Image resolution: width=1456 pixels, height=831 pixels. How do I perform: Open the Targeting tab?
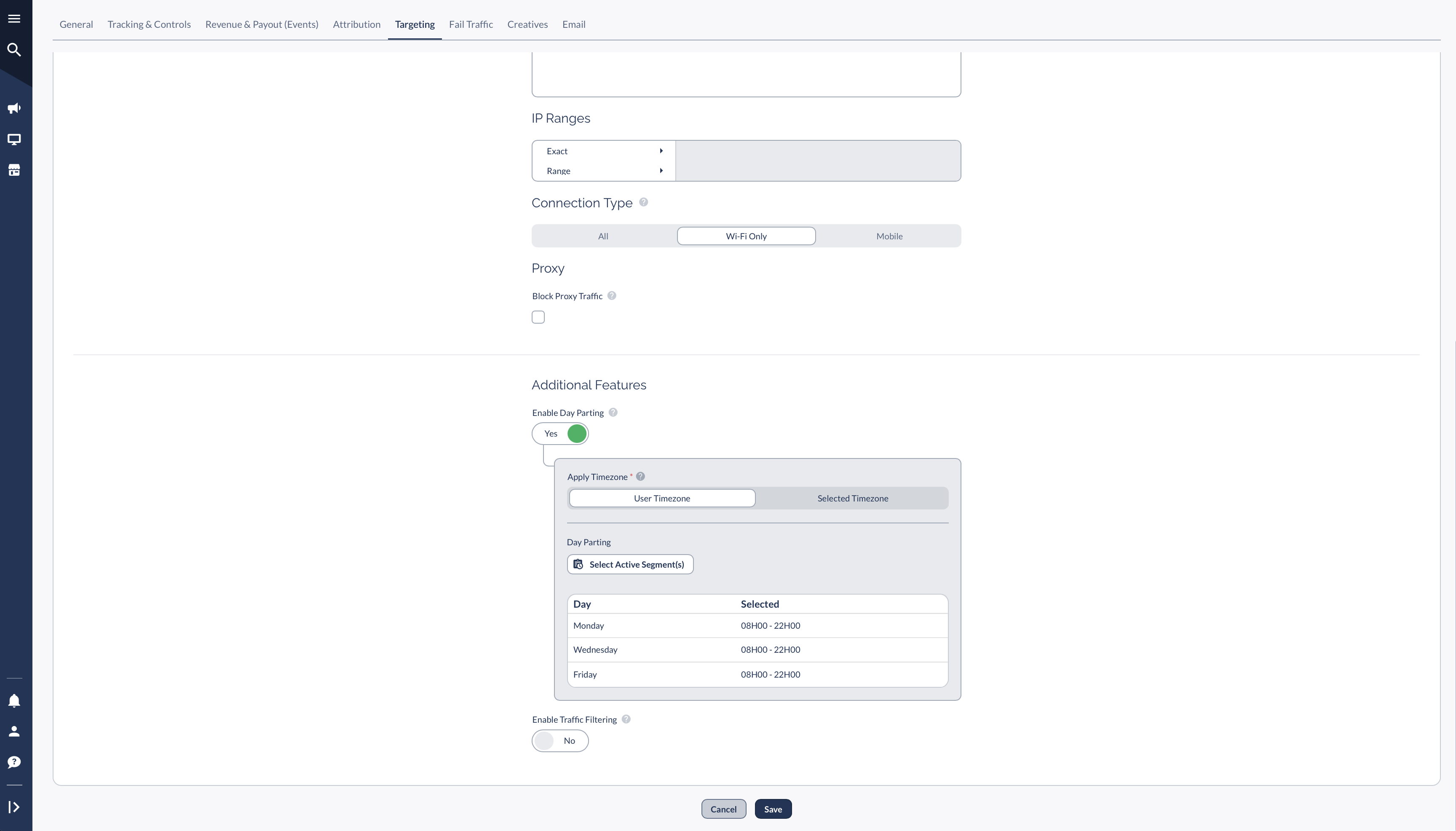tap(415, 24)
